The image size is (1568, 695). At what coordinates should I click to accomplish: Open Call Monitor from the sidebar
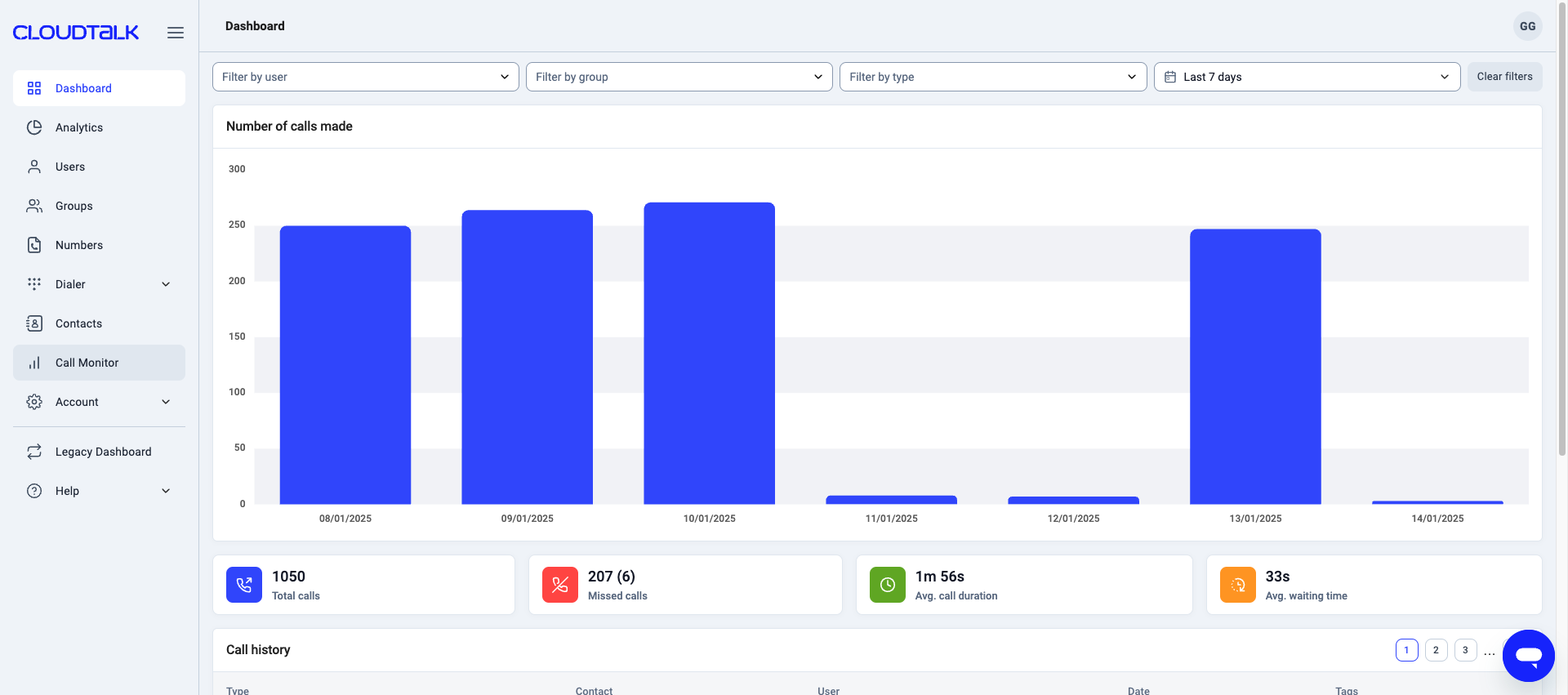(x=100, y=363)
